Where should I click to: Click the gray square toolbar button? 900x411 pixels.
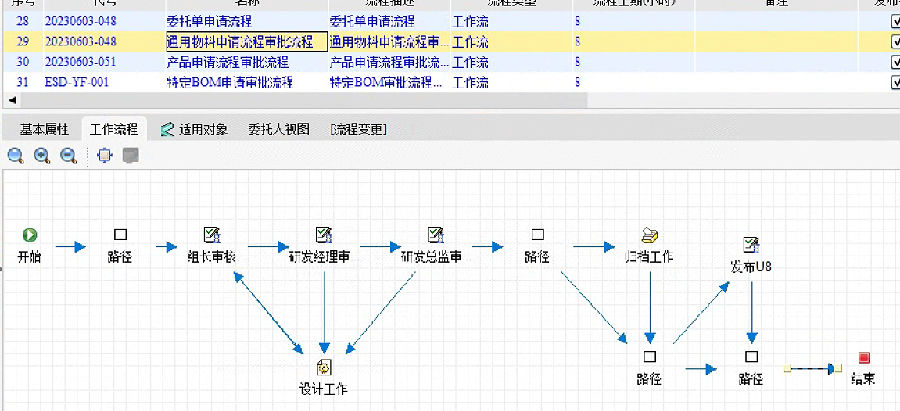[x=131, y=156]
